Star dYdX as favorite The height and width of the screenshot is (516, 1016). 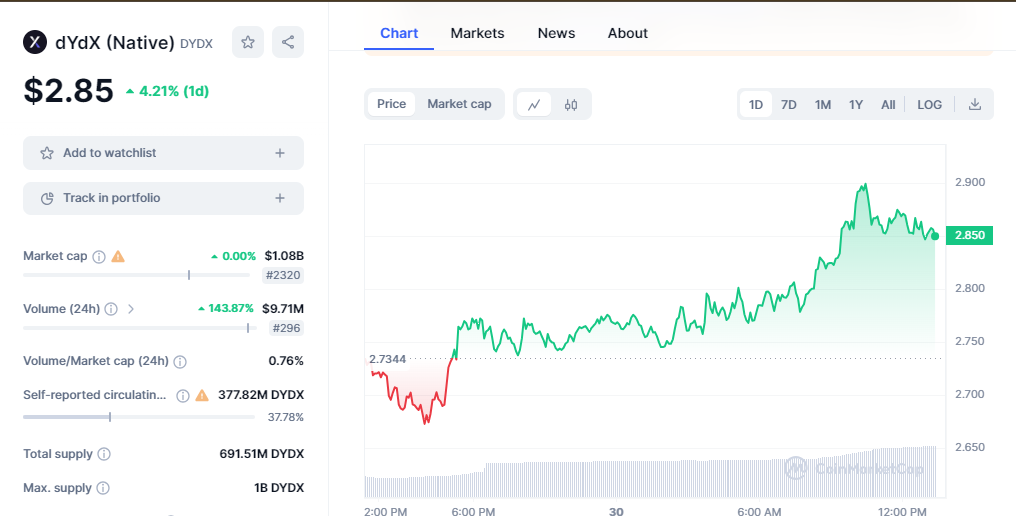click(248, 42)
